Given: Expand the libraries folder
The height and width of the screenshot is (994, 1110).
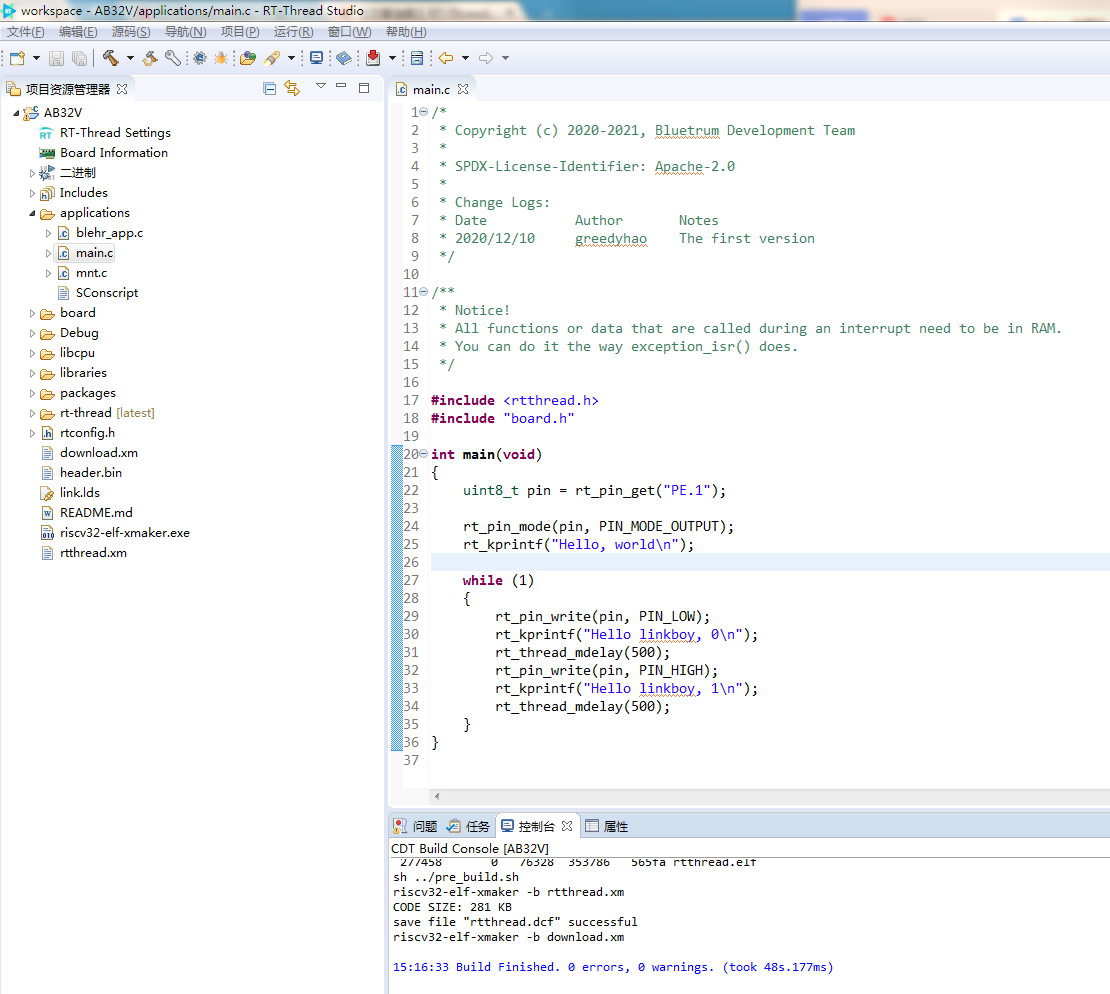Looking at the screenshot, I should tap(32, 373).
